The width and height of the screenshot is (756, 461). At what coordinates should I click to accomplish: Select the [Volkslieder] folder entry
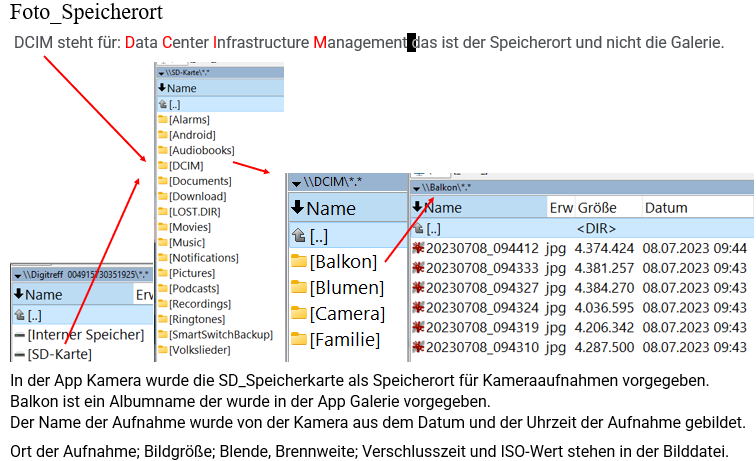pyautogui.click(x=199, y=350)
